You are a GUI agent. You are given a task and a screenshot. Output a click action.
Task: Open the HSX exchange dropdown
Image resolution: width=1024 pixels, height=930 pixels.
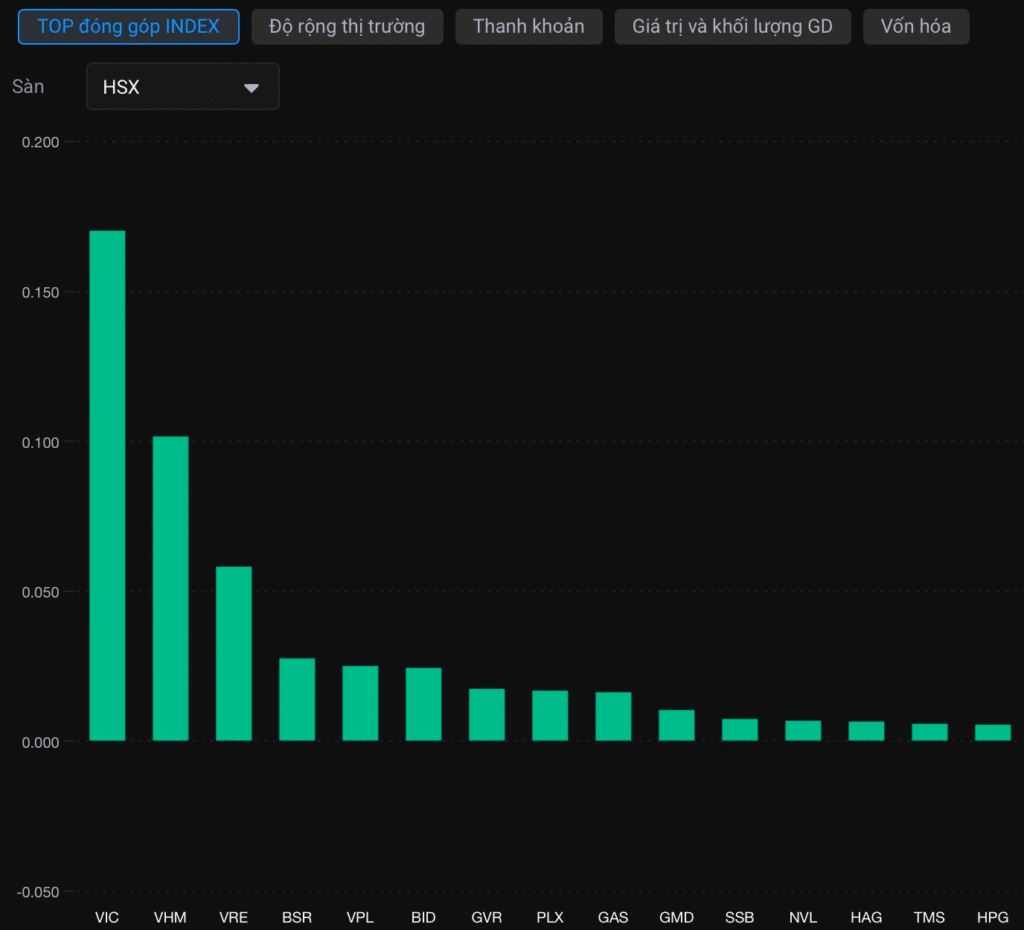[183, 87]
